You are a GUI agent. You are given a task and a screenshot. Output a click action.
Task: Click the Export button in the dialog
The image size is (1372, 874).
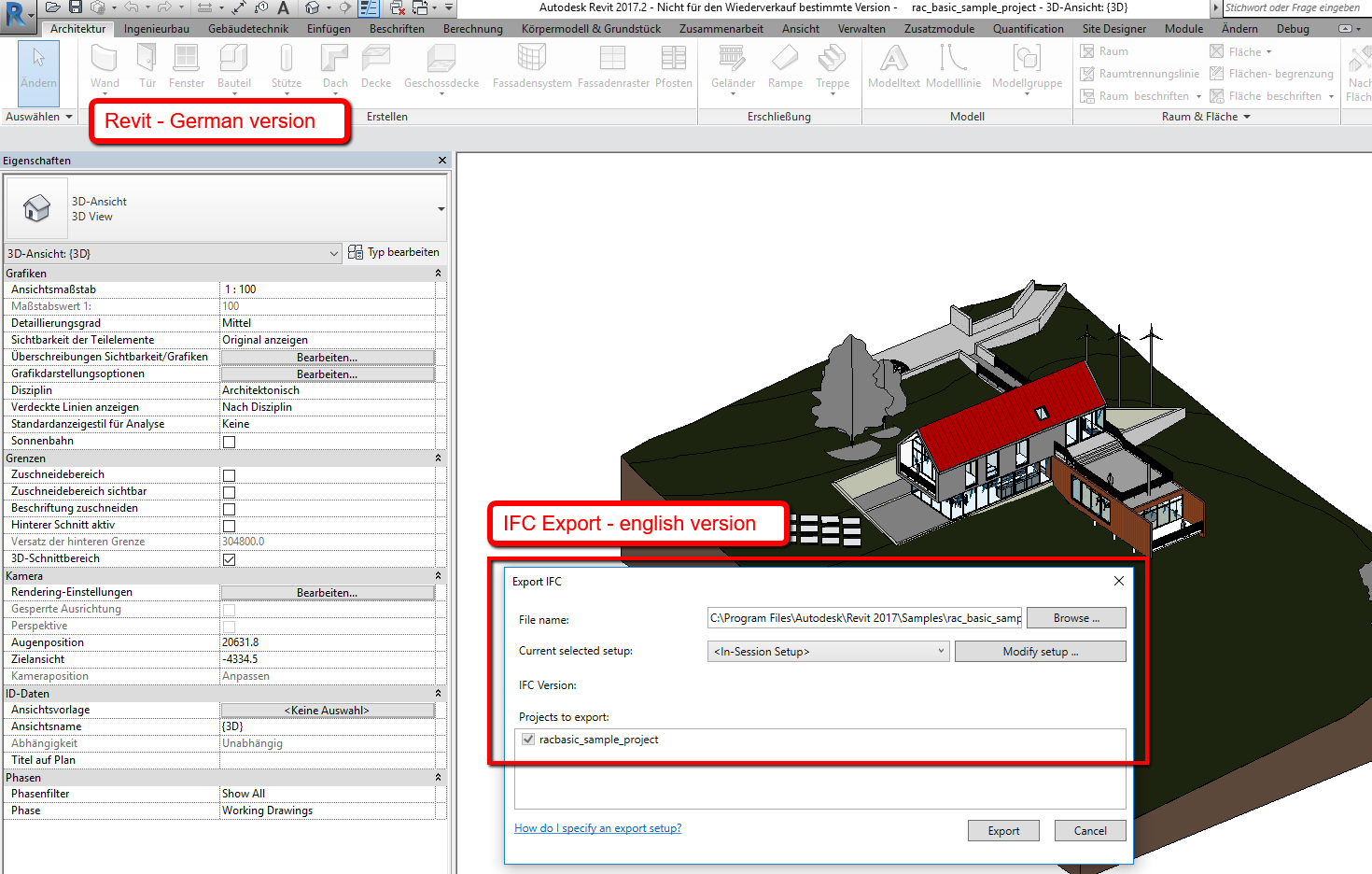coord(1004,831)
